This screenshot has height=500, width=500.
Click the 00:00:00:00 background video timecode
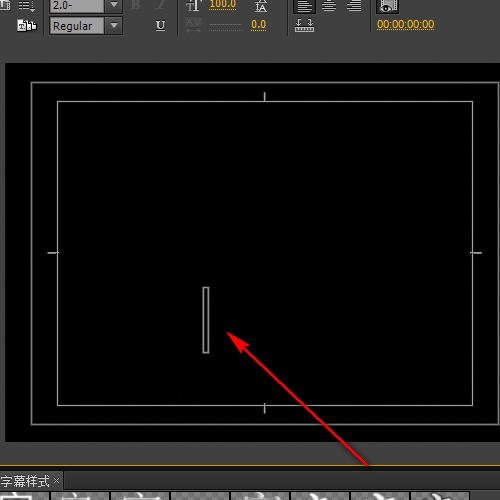point(405,25)
